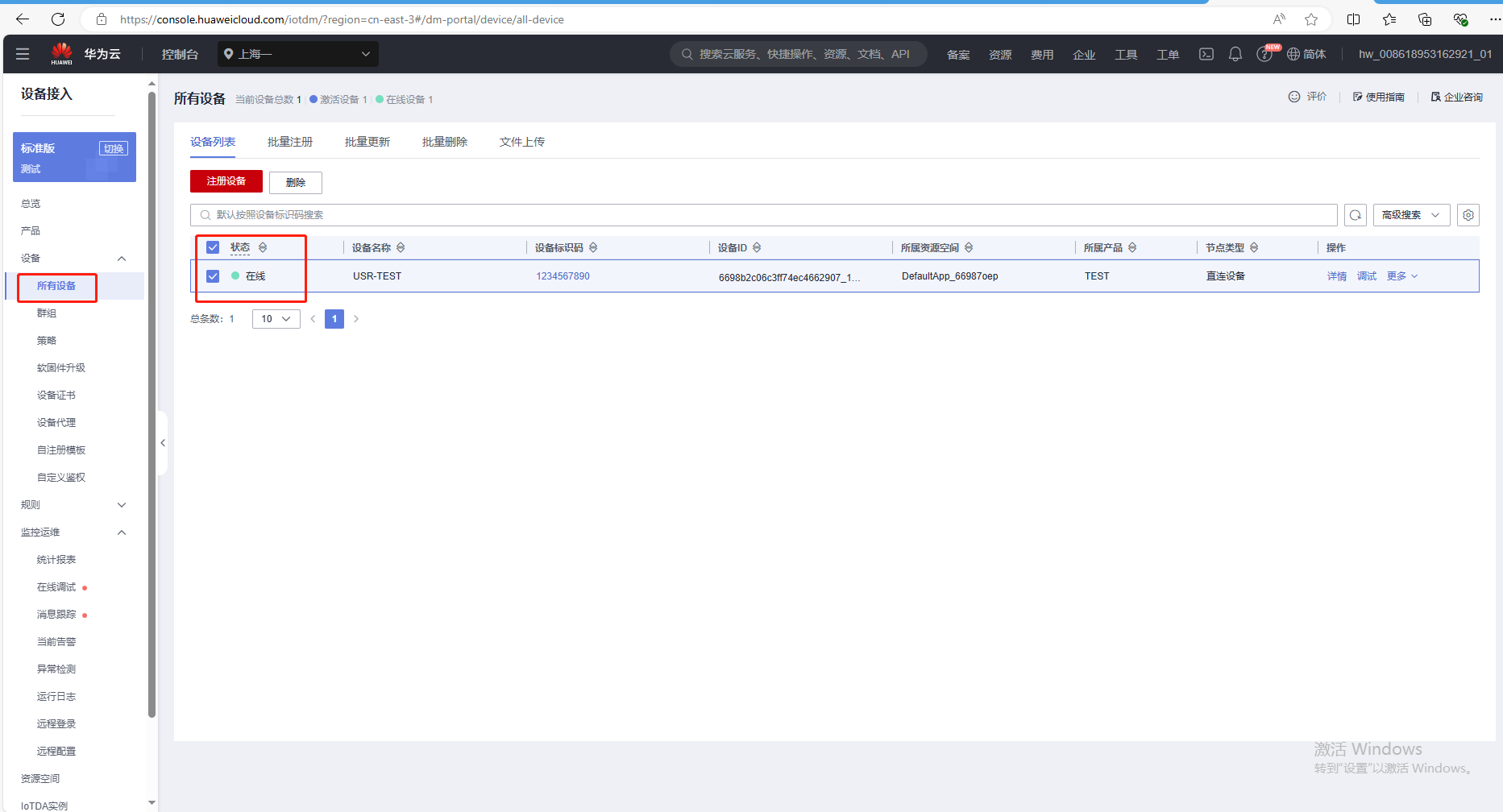Switch to the 文件上传 tab

(x=521, y=142)
